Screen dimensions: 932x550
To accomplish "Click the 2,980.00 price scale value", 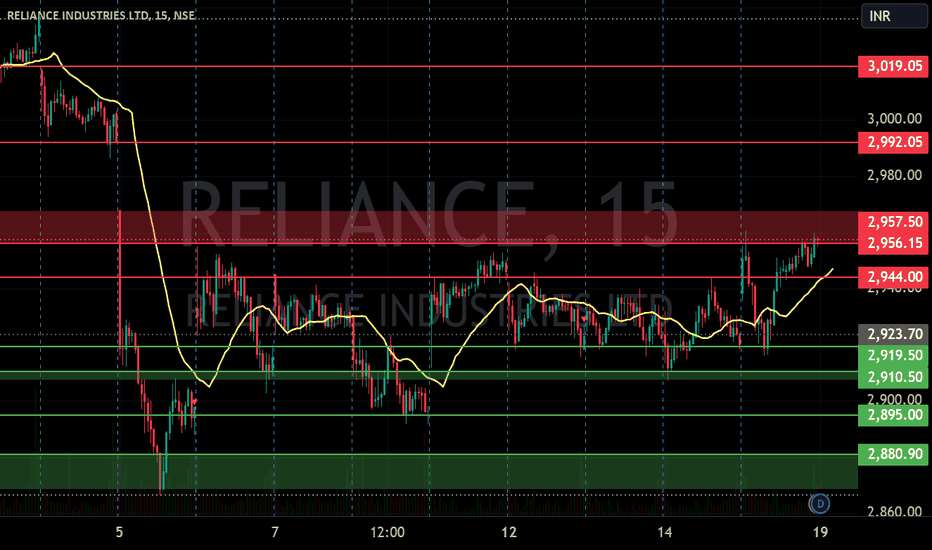I will point(895,175).
